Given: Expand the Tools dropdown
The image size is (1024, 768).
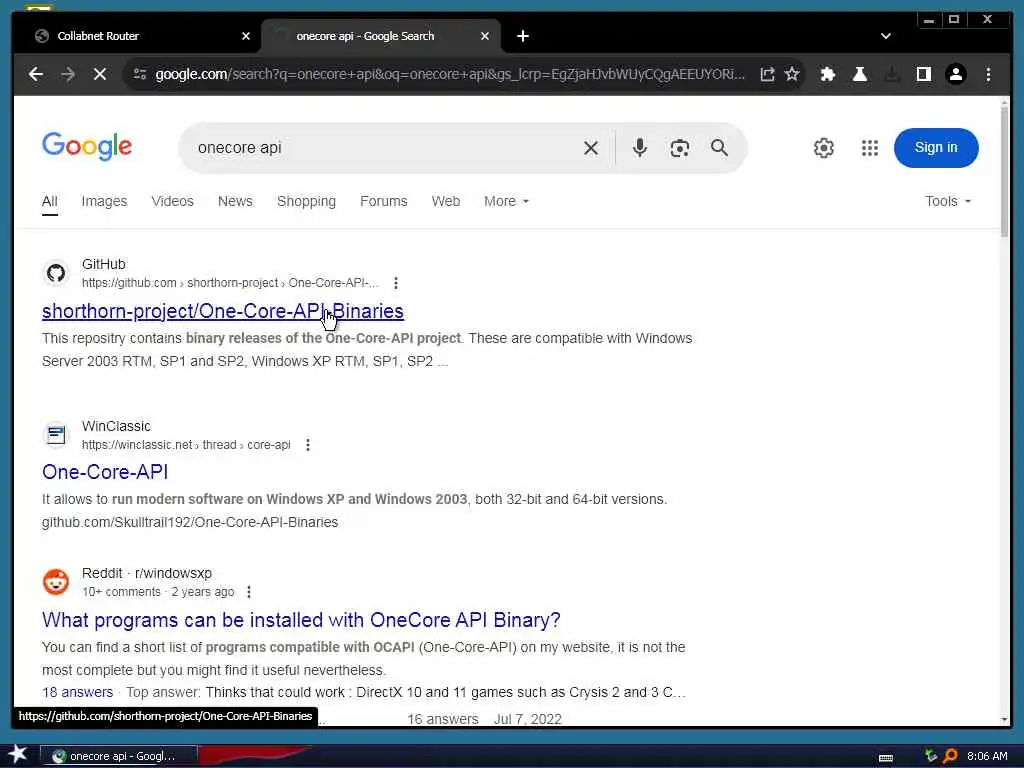Looking at the screenshot, I should coord(948,202).
